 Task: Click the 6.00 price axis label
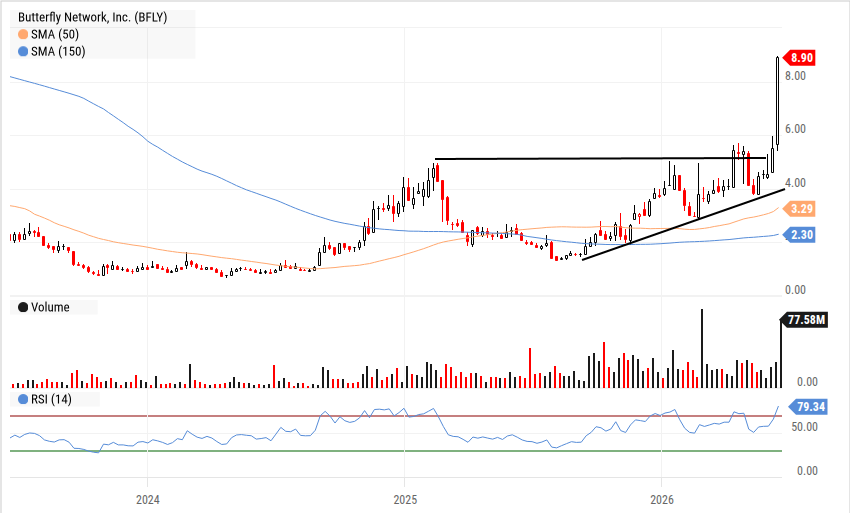pyautogui.click(x=795, y=129)
